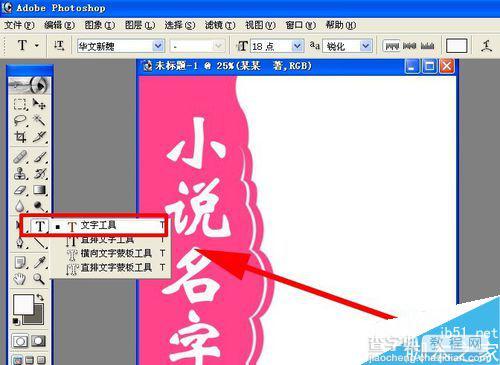Reset to default foreground and background colors

16,321
